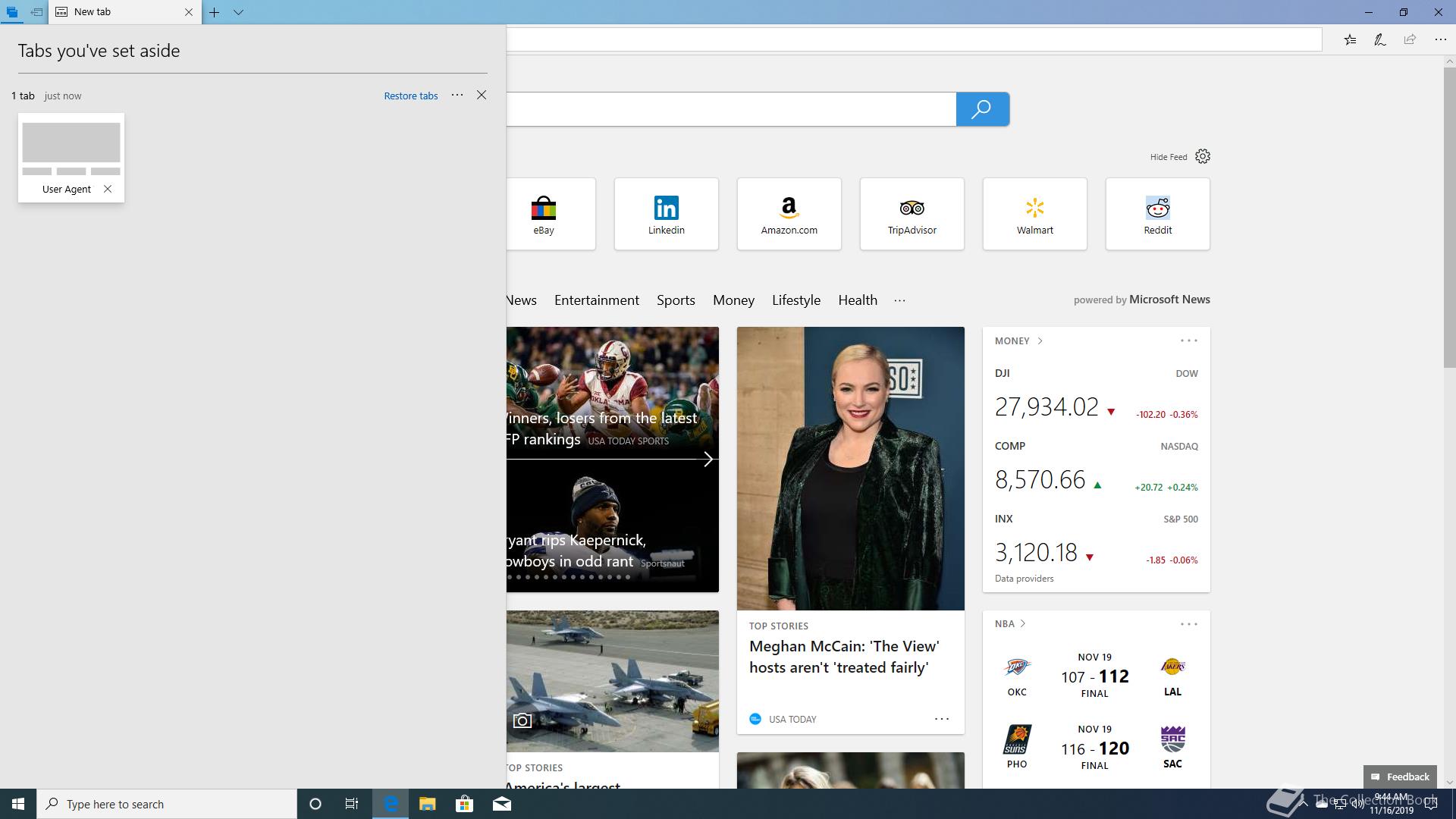The width and height of the screenshot is (1456, 819).
Task: Expand the NBA card chevron
Action: [1023, 624]
